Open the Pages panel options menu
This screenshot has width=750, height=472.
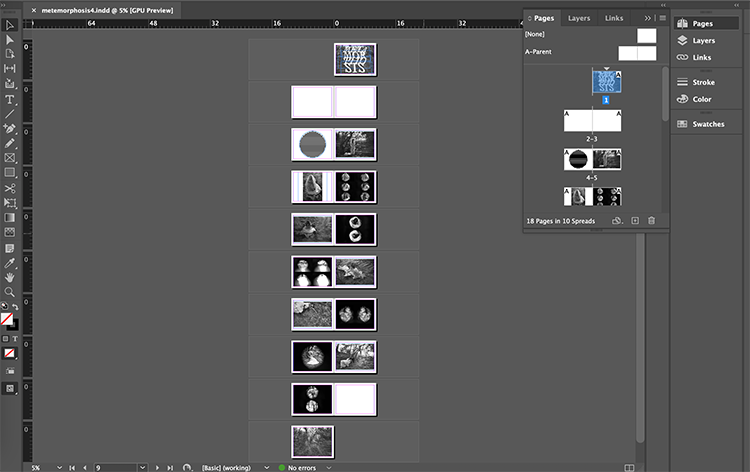661,18
